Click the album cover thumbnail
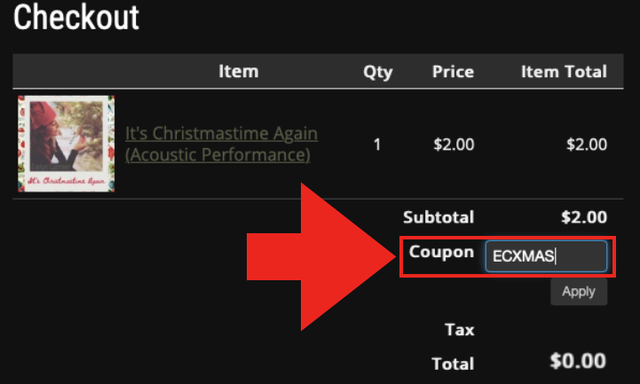This screenshot has height=384, width=640. tap(66, 144)
